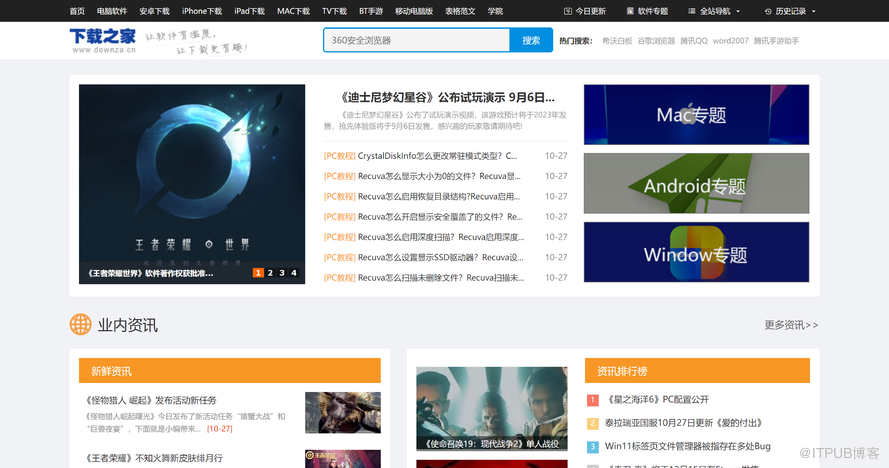Viewport: 889px width, 468px height.
Task: Click hot search link word2007
Action: click(x=730, y=41)
